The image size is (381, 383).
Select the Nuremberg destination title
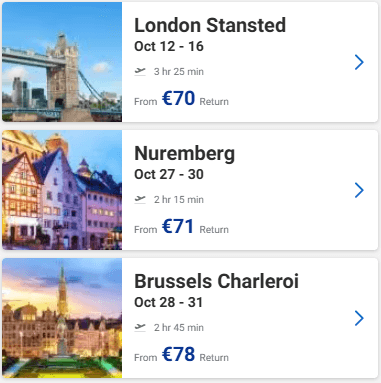185,154
